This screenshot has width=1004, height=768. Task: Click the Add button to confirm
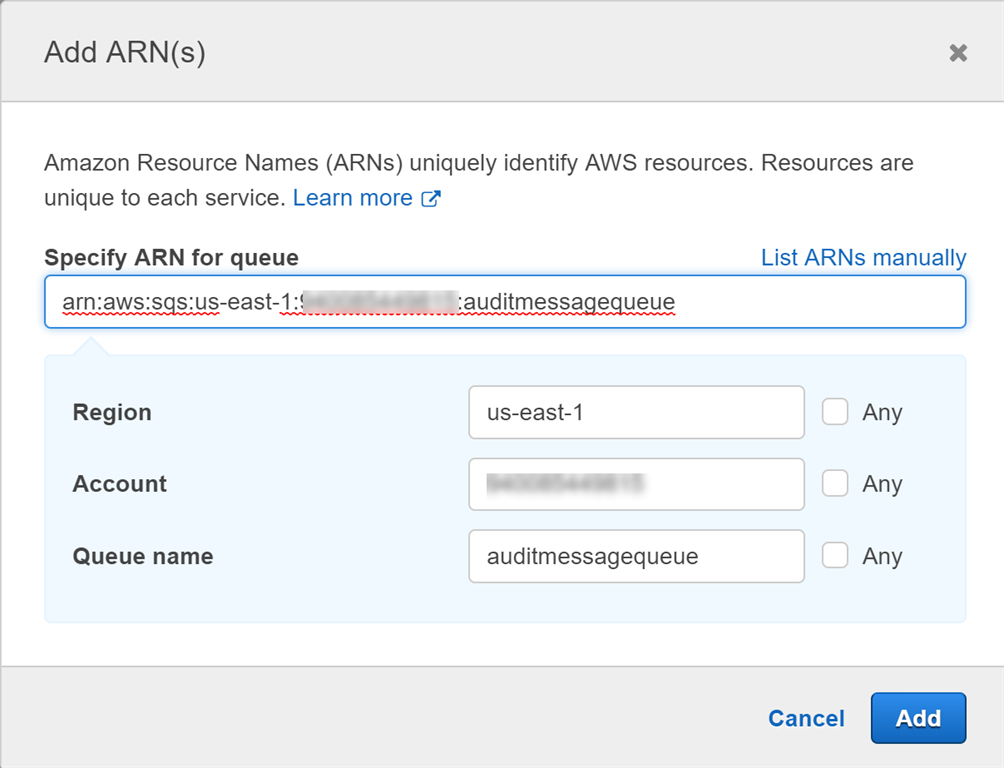click(918, 717)
